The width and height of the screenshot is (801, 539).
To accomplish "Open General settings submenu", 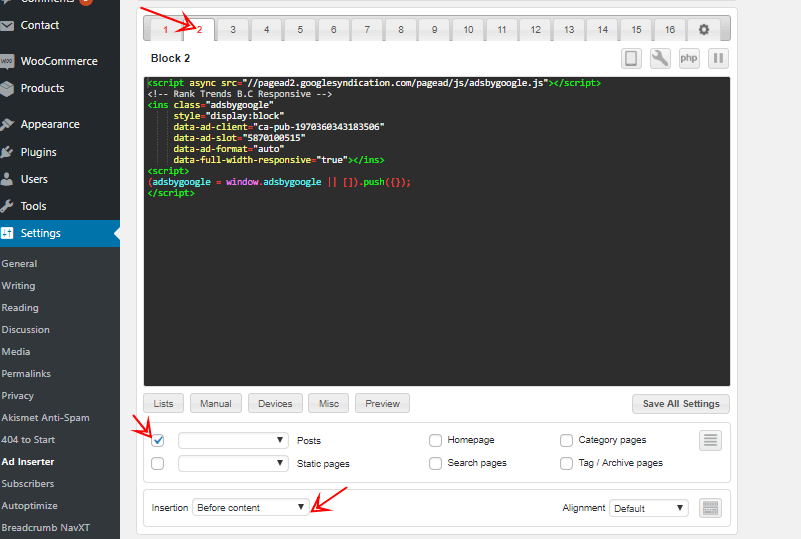I will point(19,264).
